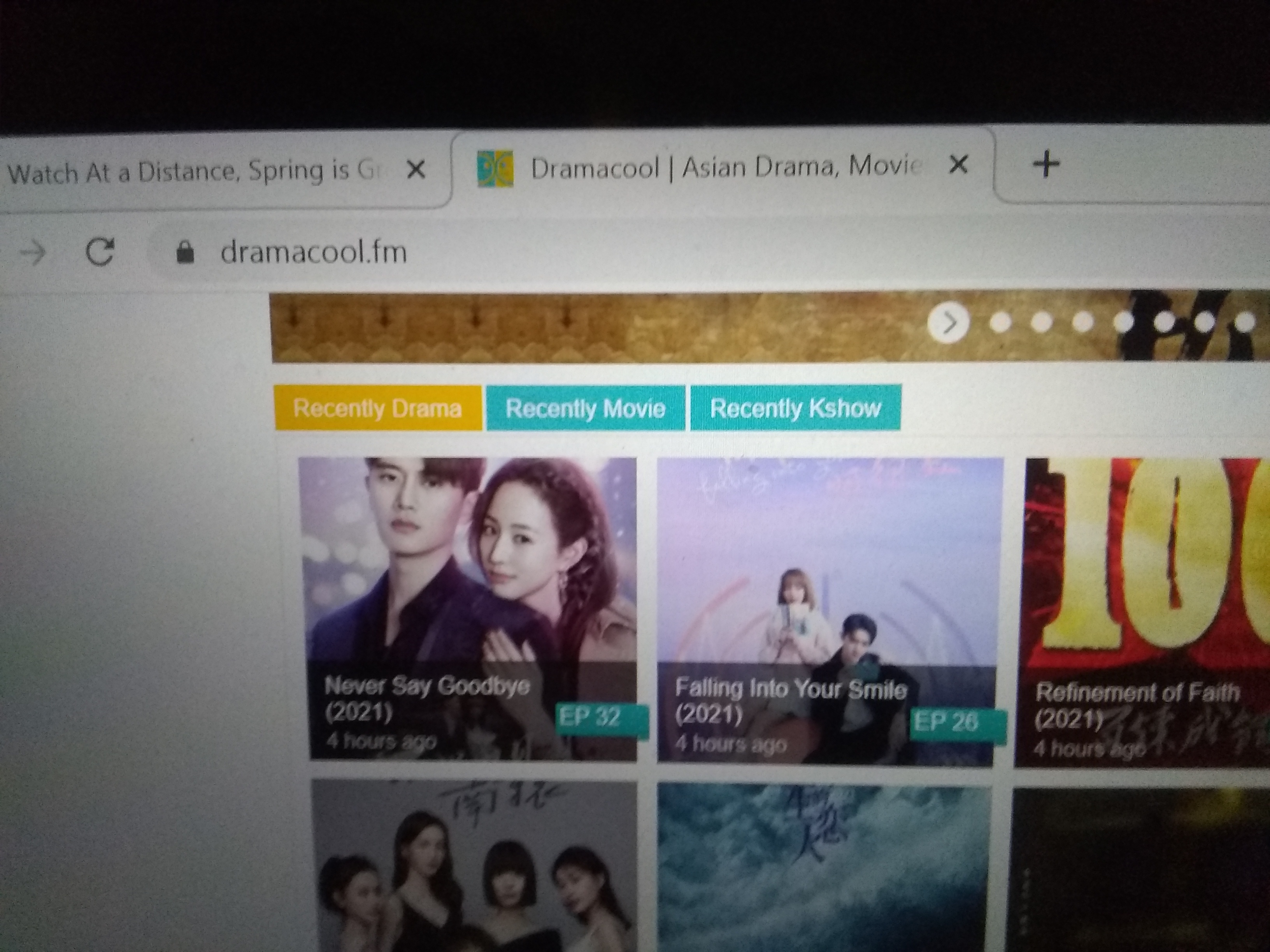Image resolution: width=1270 pixels, height=952 pixels.
Task: Select the second banner slide dot
Action: tap(1041, 322)
